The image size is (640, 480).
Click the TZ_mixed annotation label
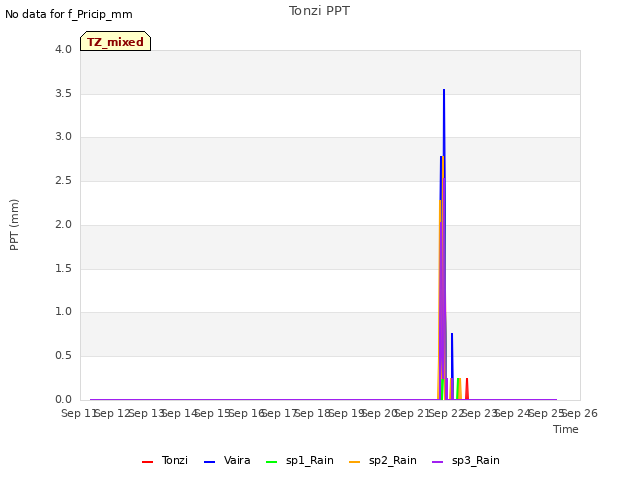[x=116, y=41]
